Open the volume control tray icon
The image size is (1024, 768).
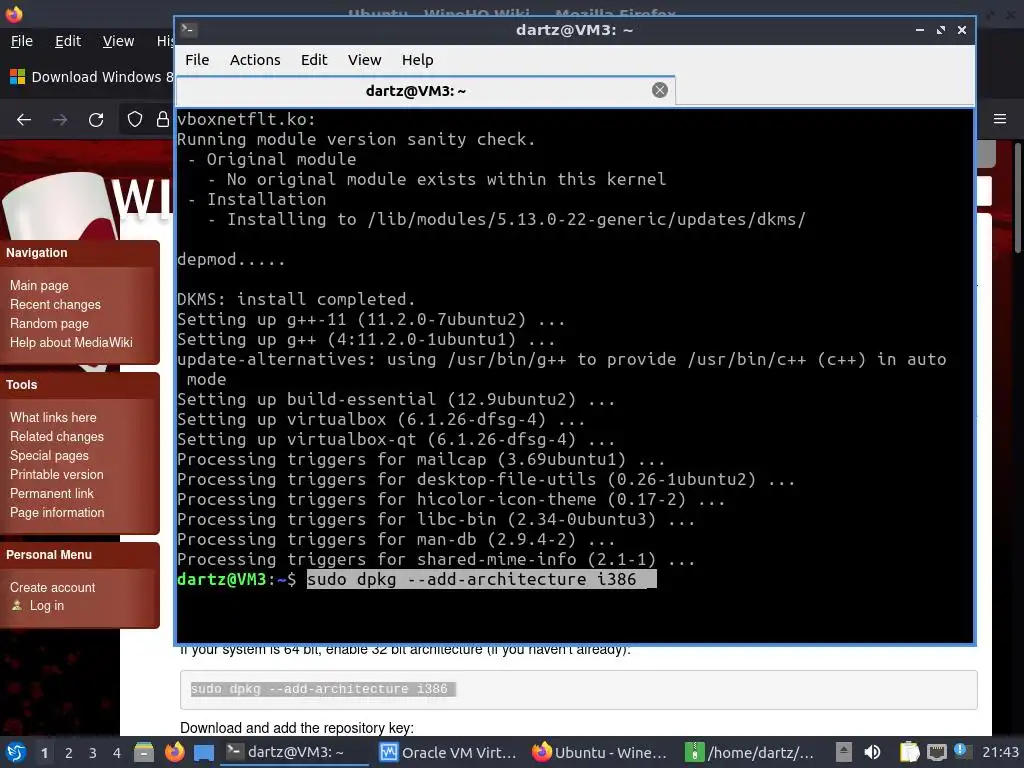click(x=872, y=752)
